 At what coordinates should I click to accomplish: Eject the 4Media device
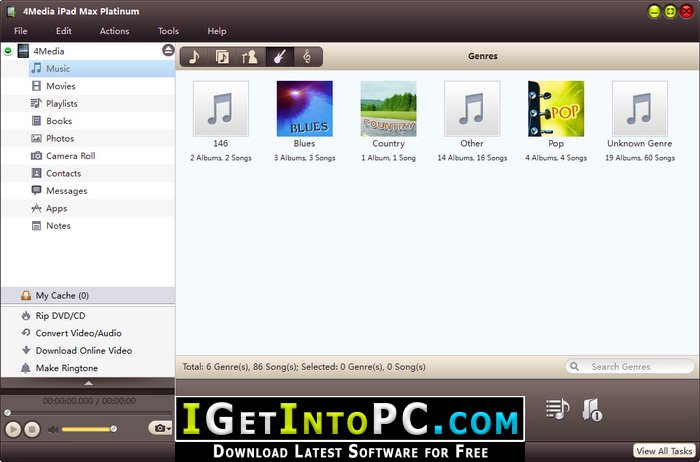(168, 50)
